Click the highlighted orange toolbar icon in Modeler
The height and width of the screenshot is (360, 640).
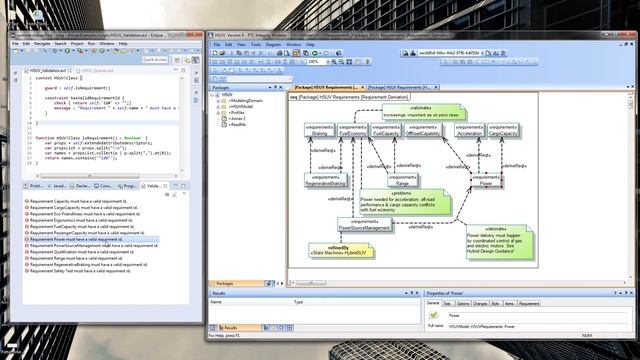pyautogui.click(x=296, y=53)
